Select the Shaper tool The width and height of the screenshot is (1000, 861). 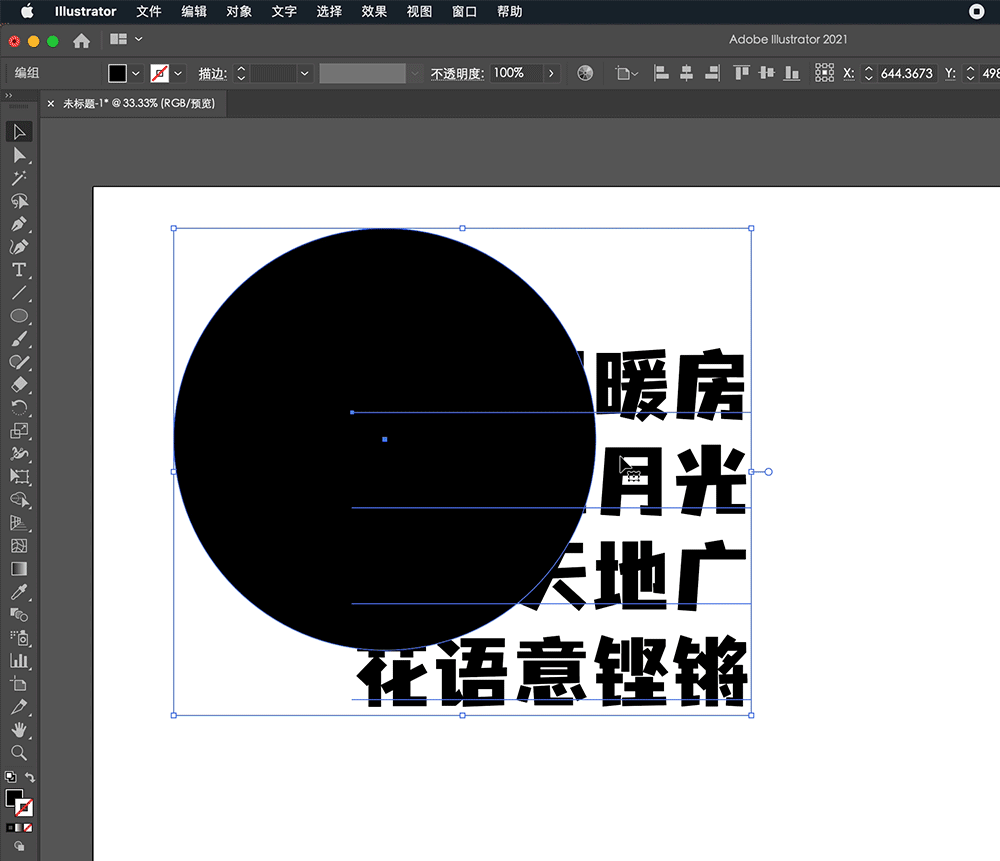tap(19, 362)
